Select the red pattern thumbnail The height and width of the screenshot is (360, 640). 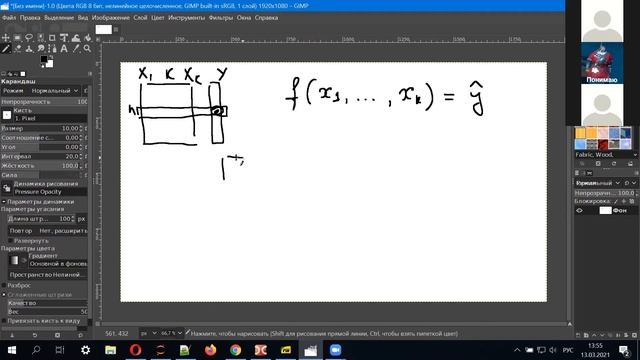tap(603, 144)
